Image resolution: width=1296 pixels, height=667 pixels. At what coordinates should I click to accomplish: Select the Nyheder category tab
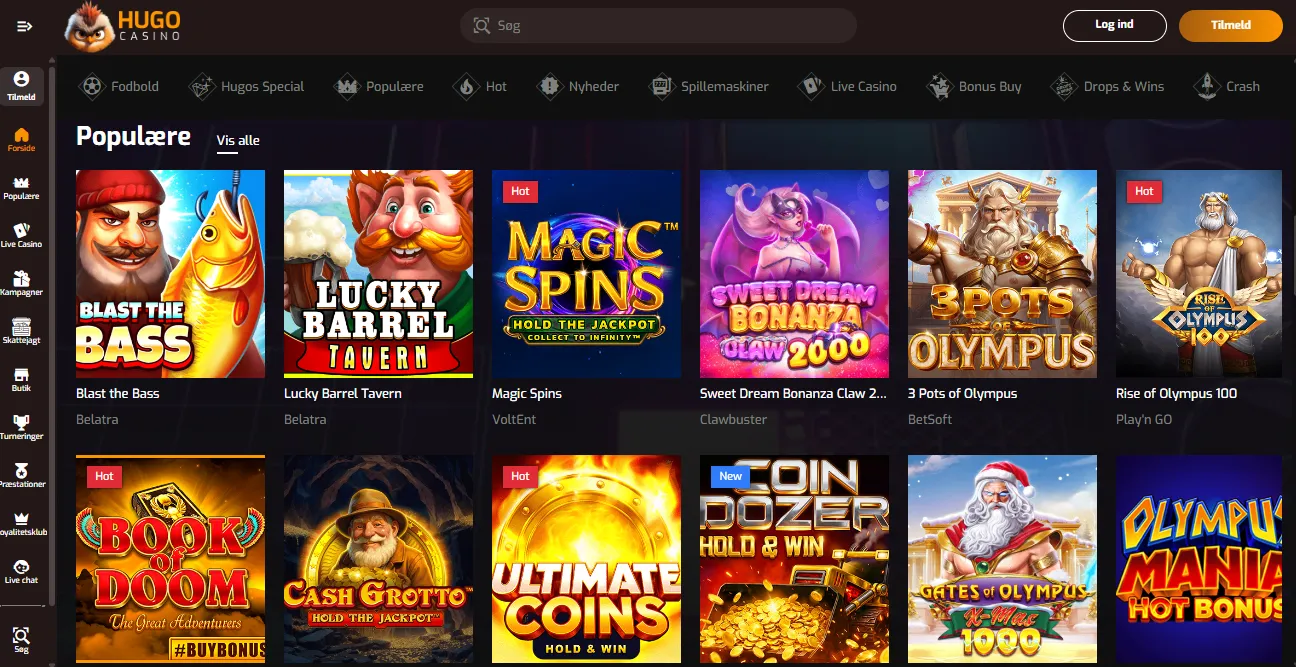point(579,87)
